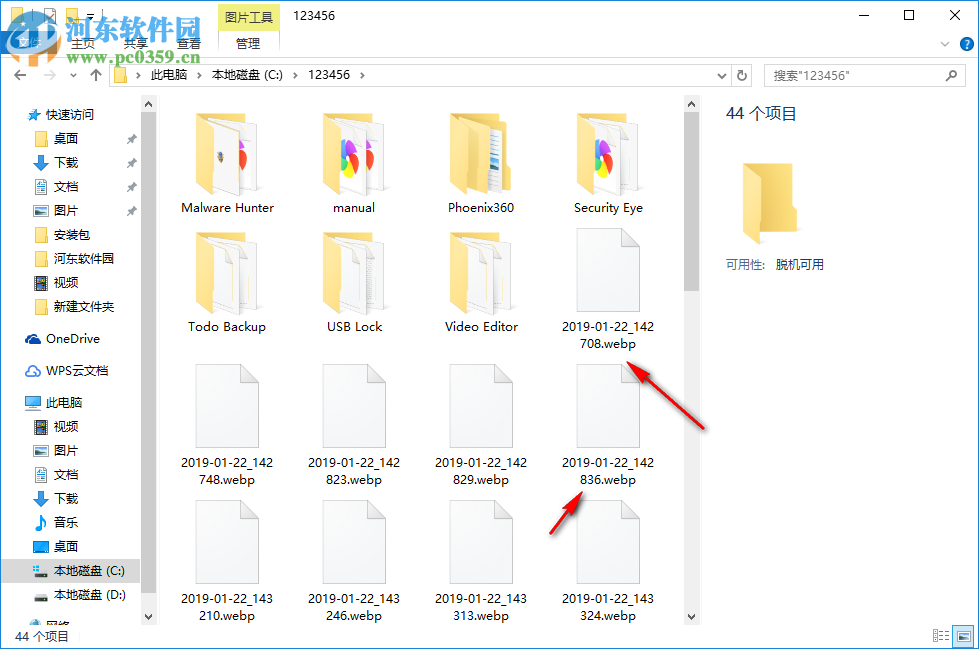Click the pin icon next to 桌面
979x649 pixels.
130,138
